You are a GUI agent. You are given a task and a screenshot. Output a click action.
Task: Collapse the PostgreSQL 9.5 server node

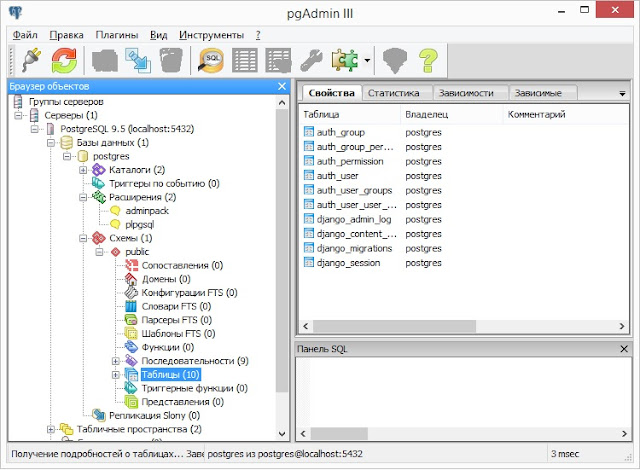[34, 129]
